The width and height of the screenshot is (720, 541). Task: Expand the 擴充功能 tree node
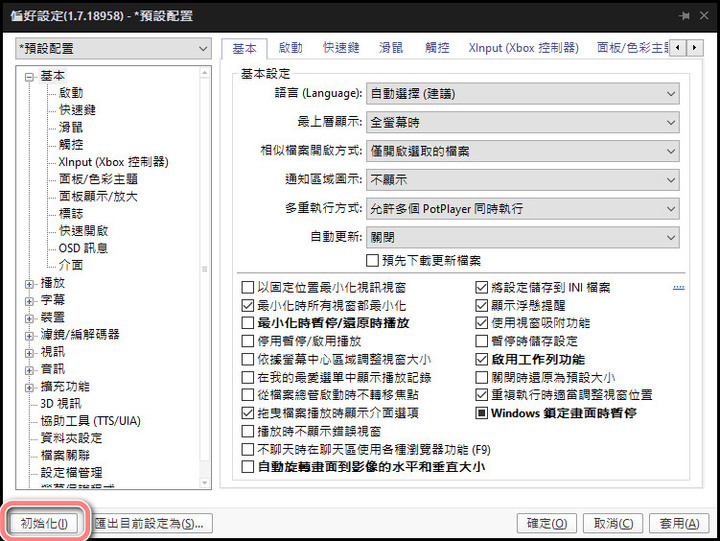tap(29, 388)
